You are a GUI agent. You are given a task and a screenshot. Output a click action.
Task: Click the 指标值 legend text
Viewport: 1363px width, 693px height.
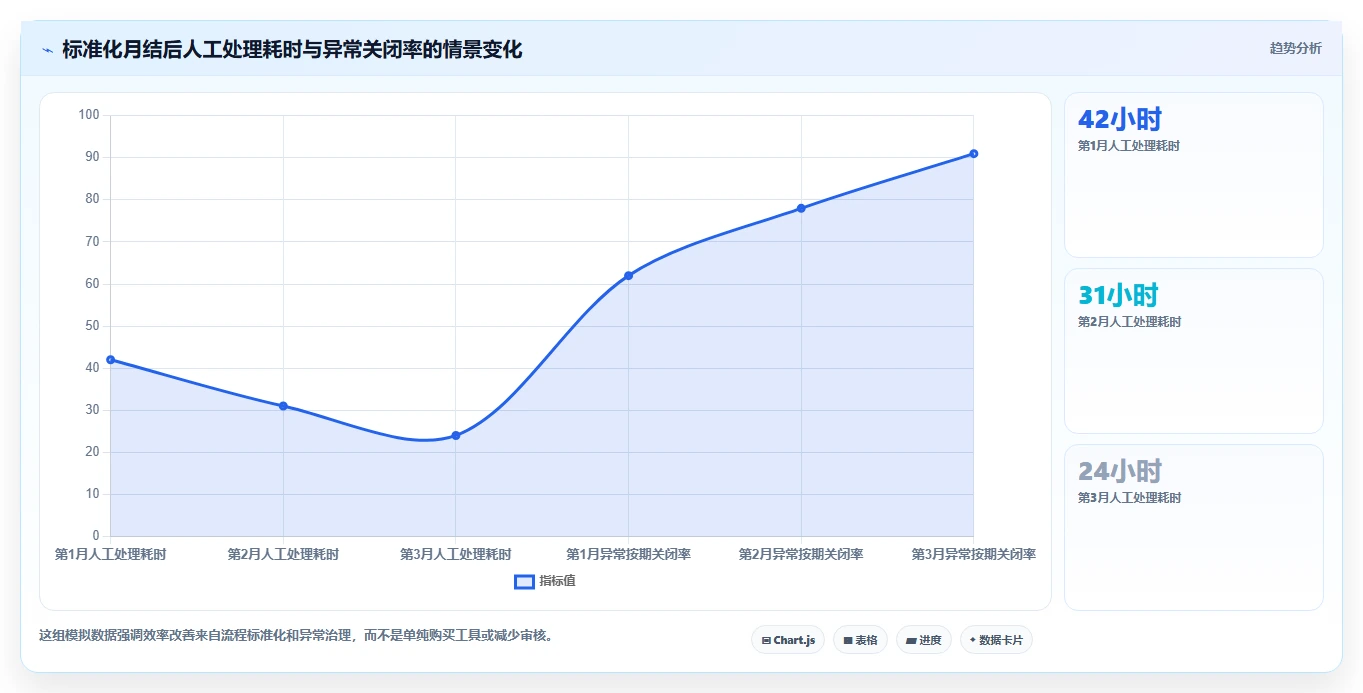tap(557, 581)
